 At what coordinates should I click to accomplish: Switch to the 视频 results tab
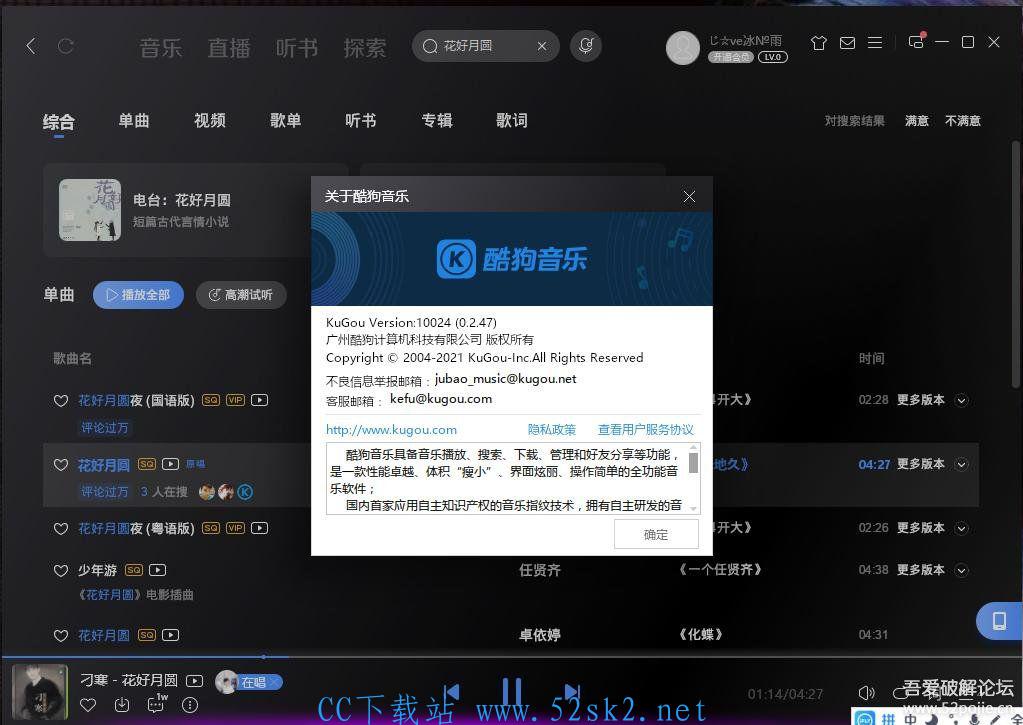pyautogui.click(x=209, y=120)
